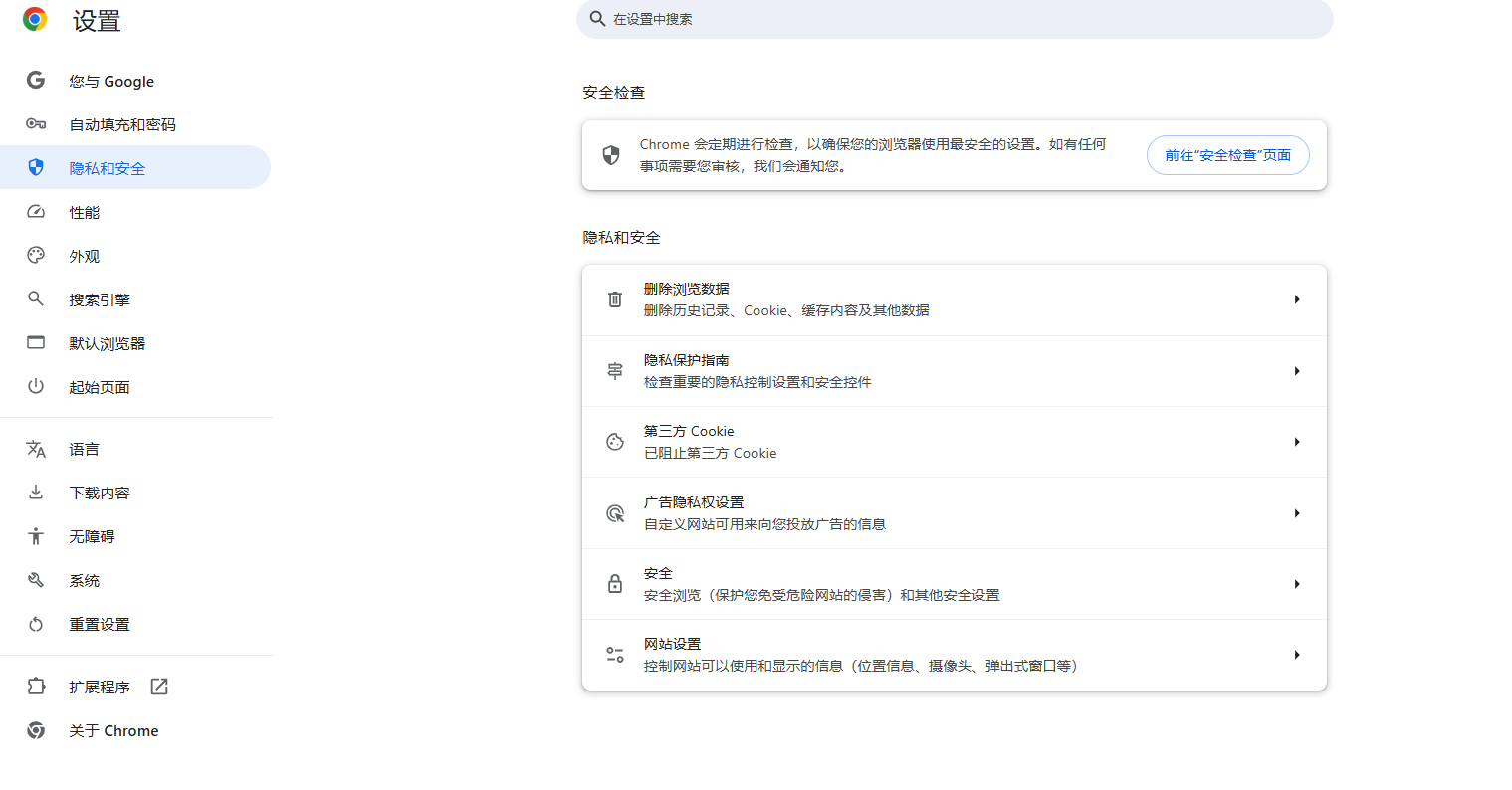Click 自定义网站可用来向您投放广告的信息 text
This screenshot has width=1512, height=790.
764,524
